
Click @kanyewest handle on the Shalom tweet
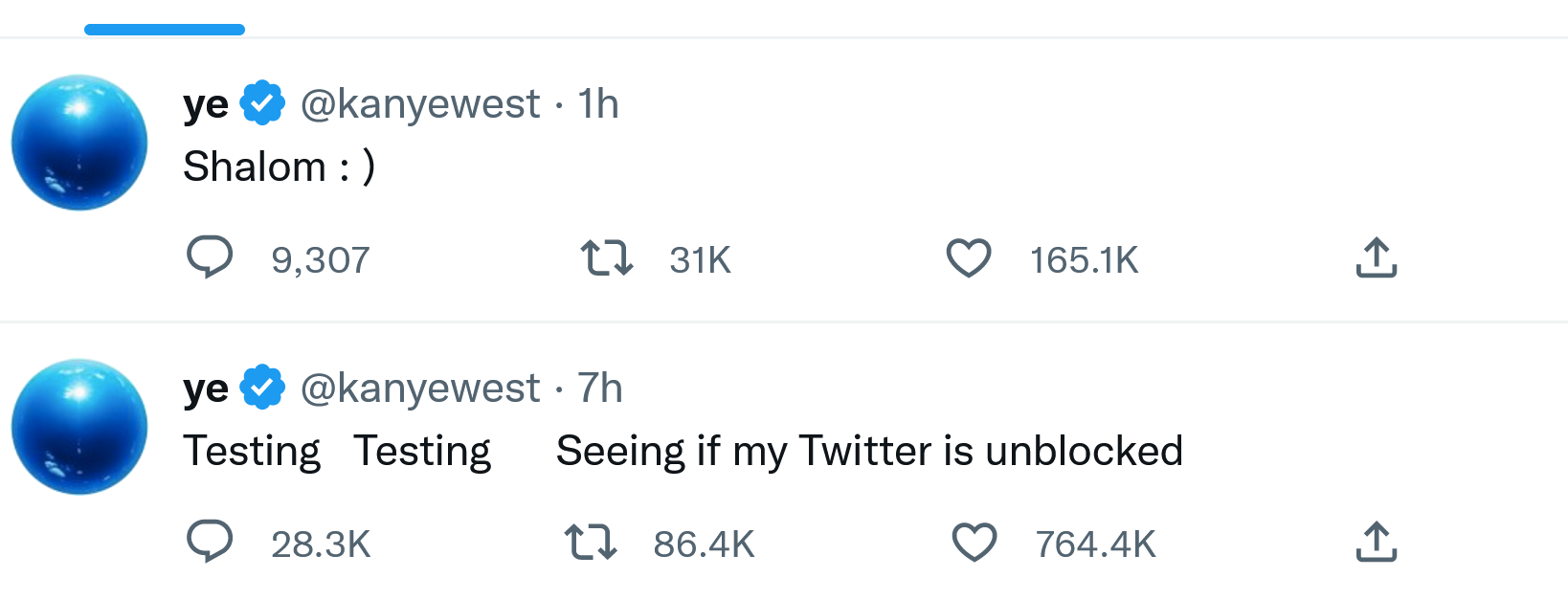[420, 103]
